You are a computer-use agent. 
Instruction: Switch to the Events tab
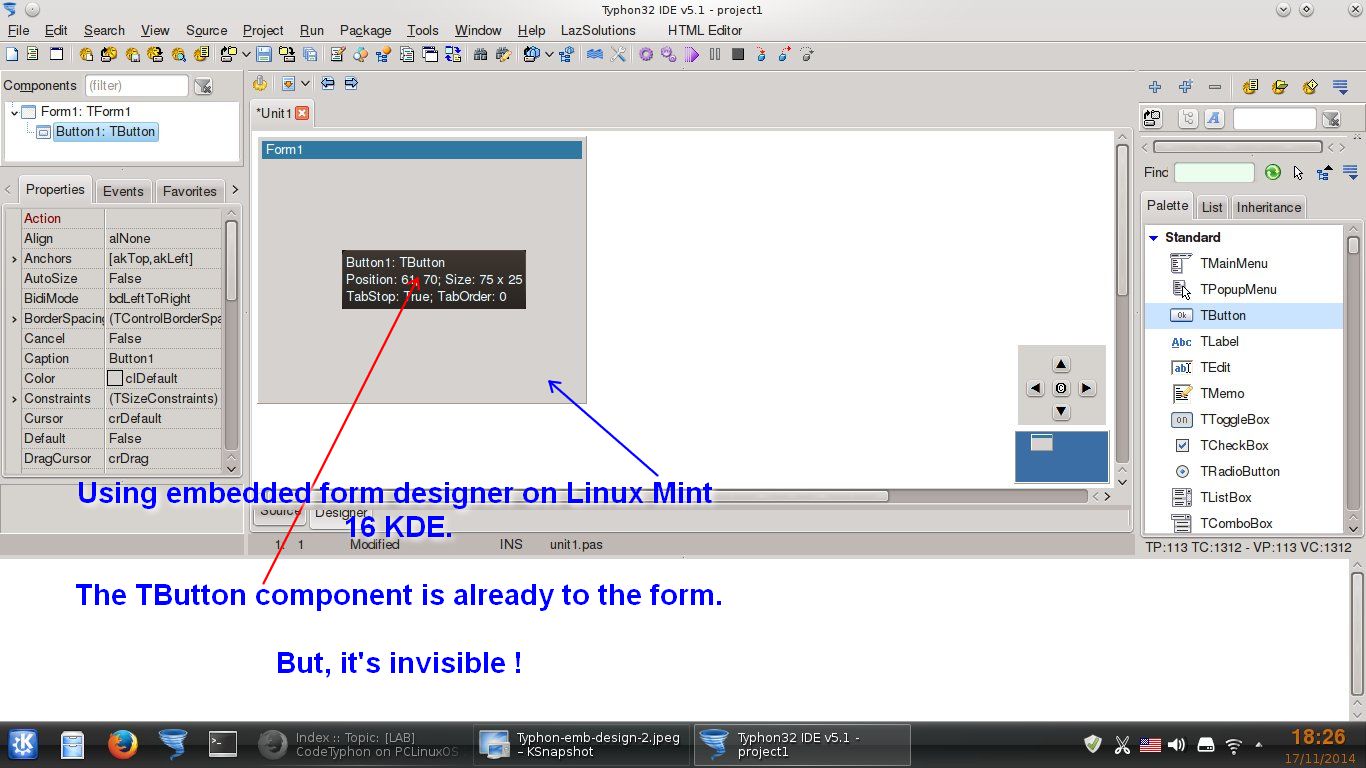(x=123, y=191)
